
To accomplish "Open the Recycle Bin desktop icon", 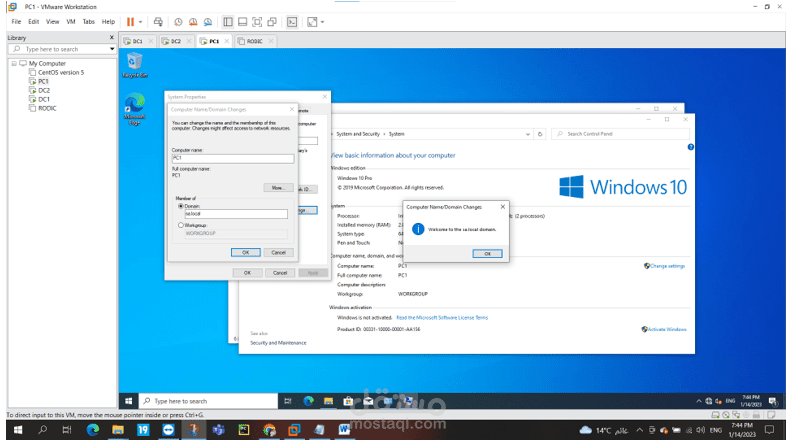I will click(134, 66).
